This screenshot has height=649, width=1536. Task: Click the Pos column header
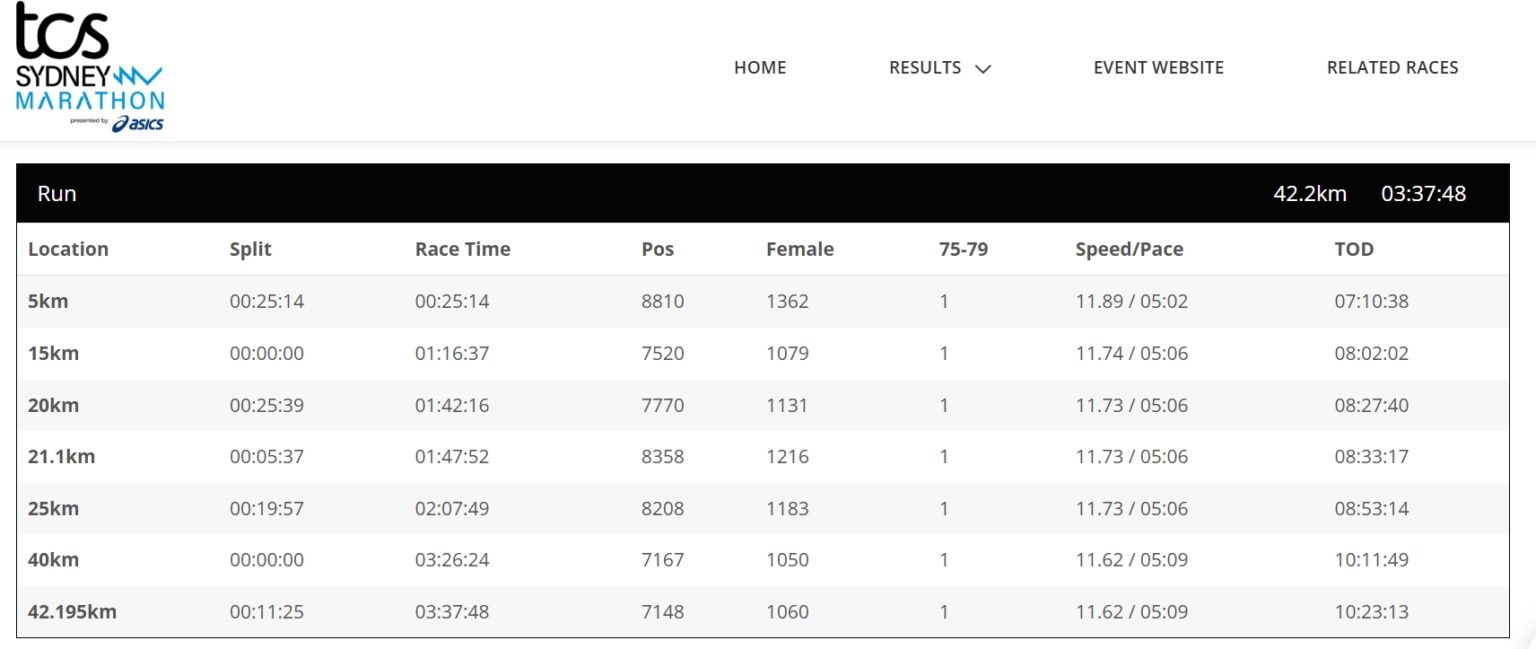[658, 249]
